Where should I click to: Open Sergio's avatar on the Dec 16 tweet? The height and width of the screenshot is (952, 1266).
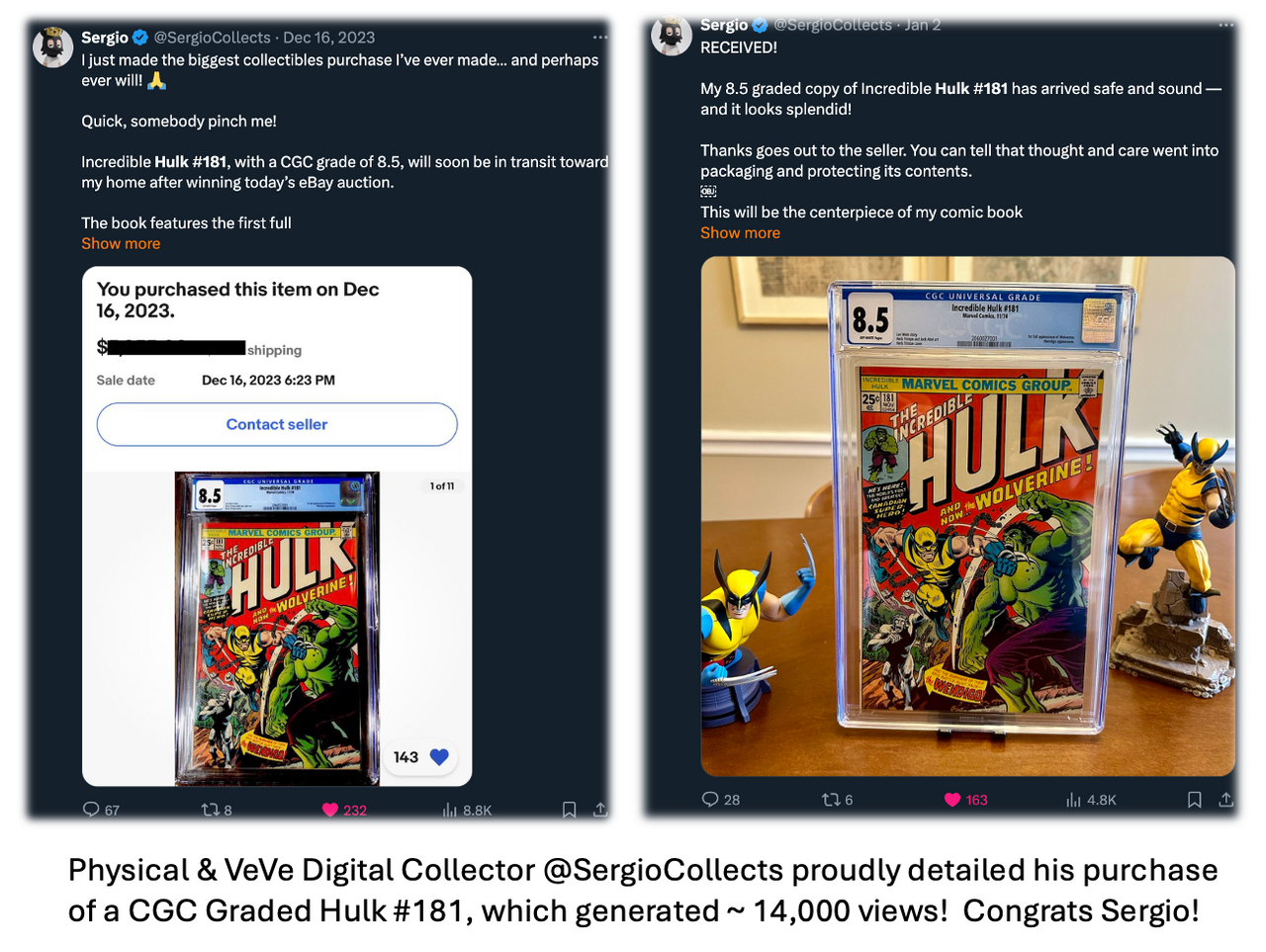pyautogui.click(x=52, y=46)
